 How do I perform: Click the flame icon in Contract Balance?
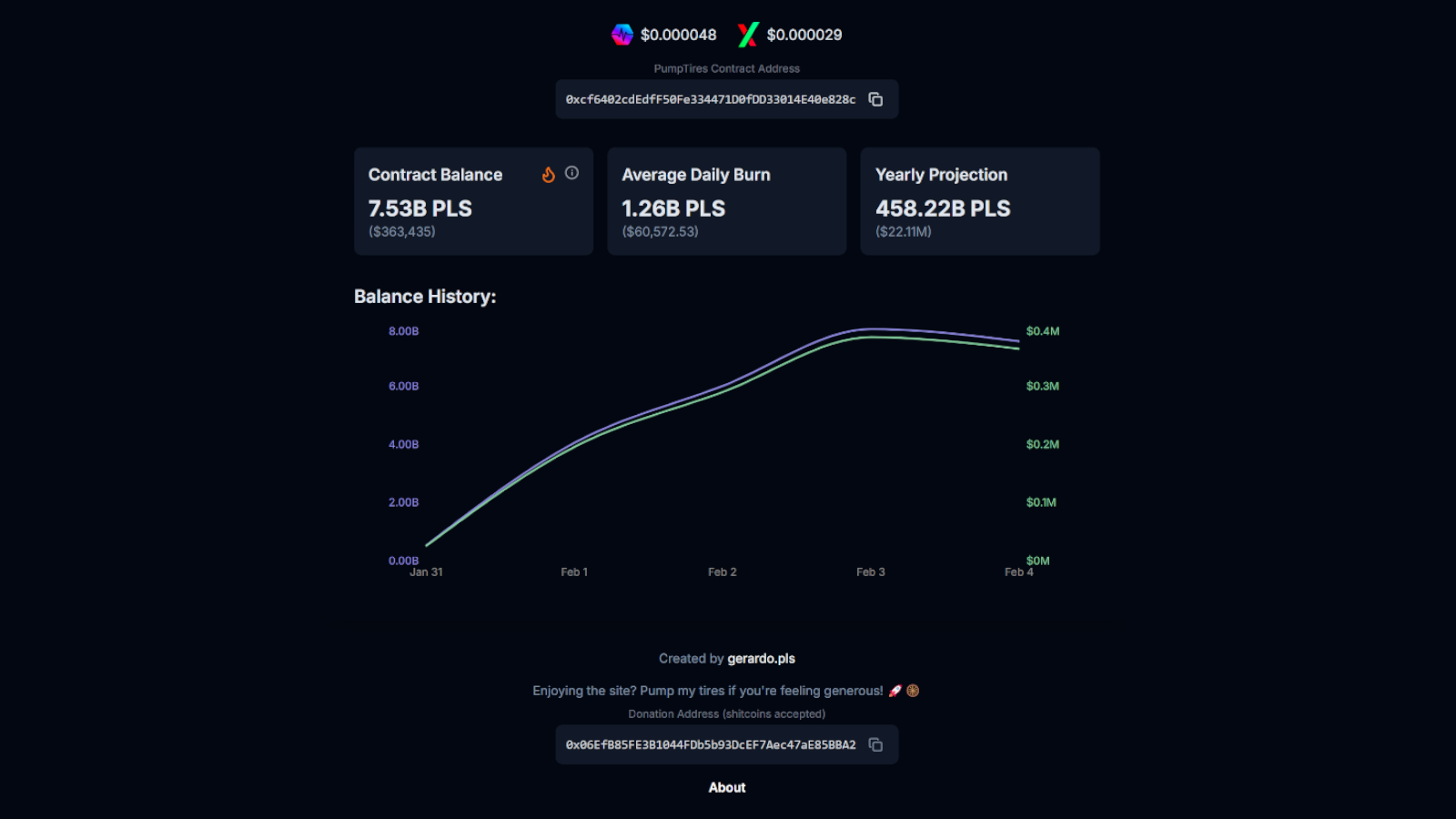click(549, 175)
